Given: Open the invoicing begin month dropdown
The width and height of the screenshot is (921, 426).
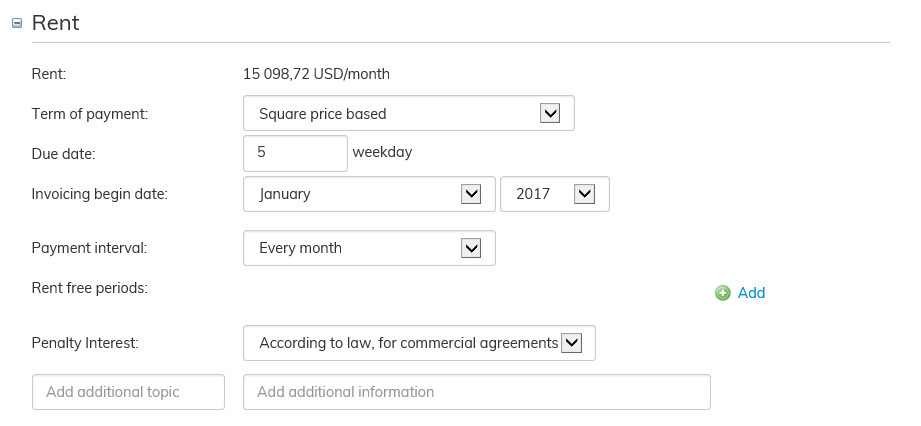Looking at the screenshot, I should click(368, 194).
